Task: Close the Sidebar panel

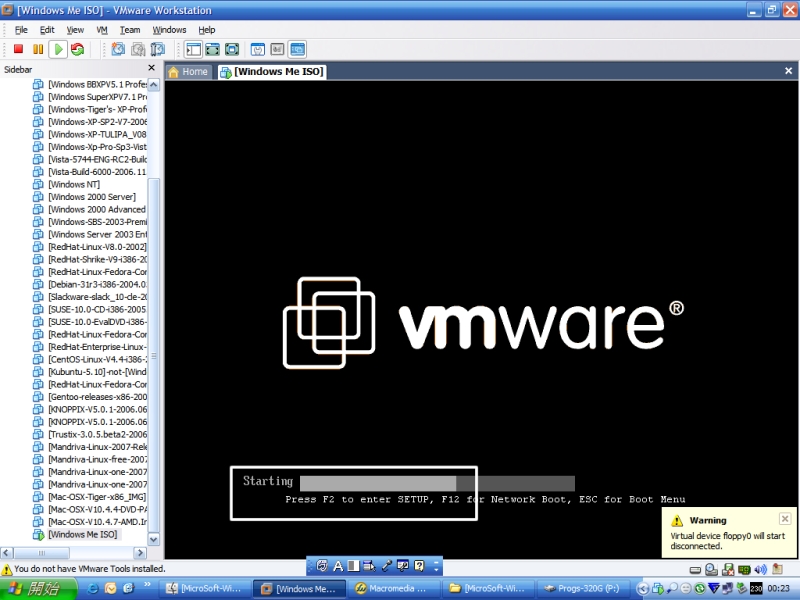Action: (x=151, y=68)
